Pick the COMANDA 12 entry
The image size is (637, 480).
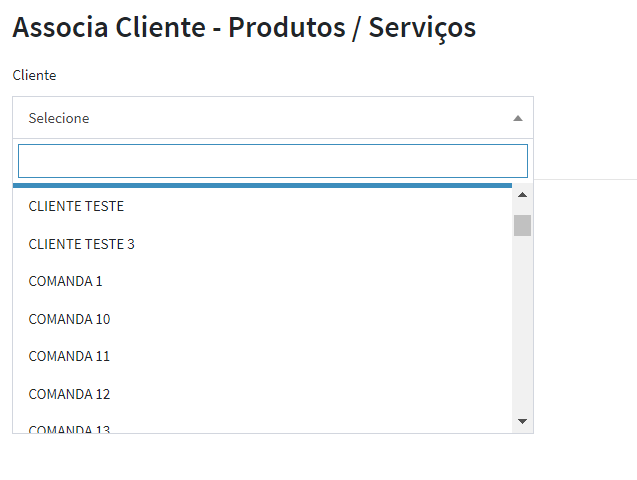pyautogui.click(x=69, y=394)
